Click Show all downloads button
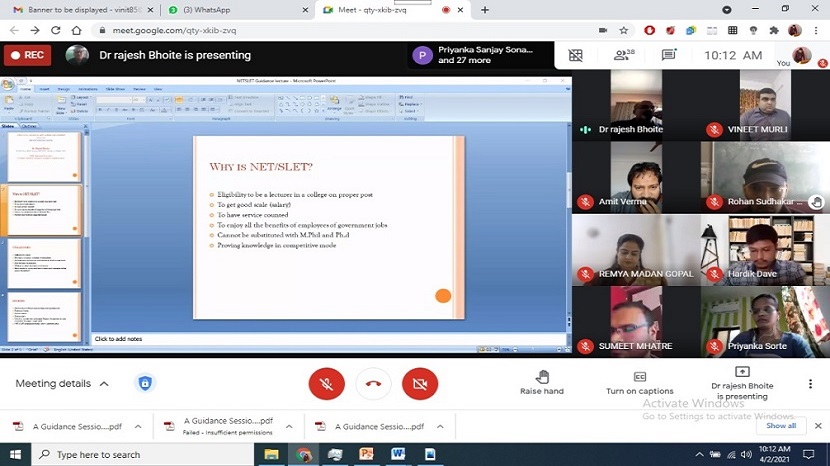 coord(780,426)
